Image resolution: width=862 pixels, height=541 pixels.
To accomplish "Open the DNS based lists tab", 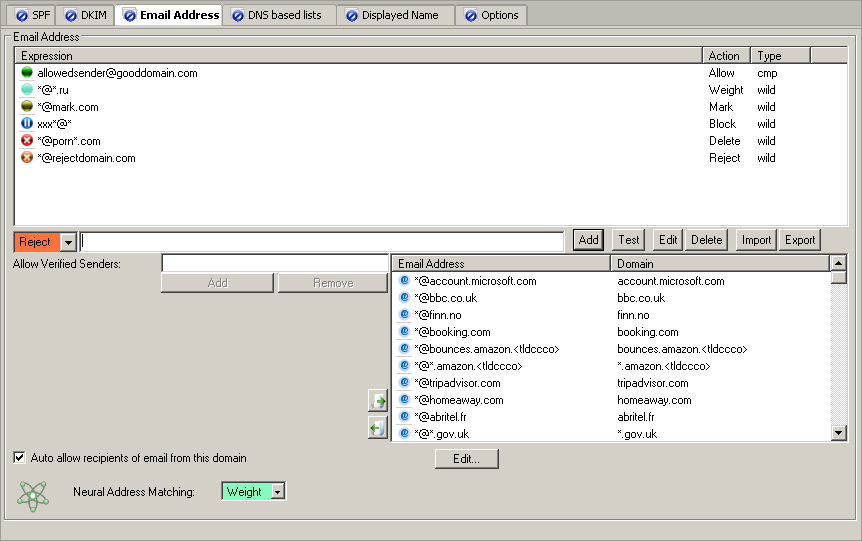I will pos(280,15).
